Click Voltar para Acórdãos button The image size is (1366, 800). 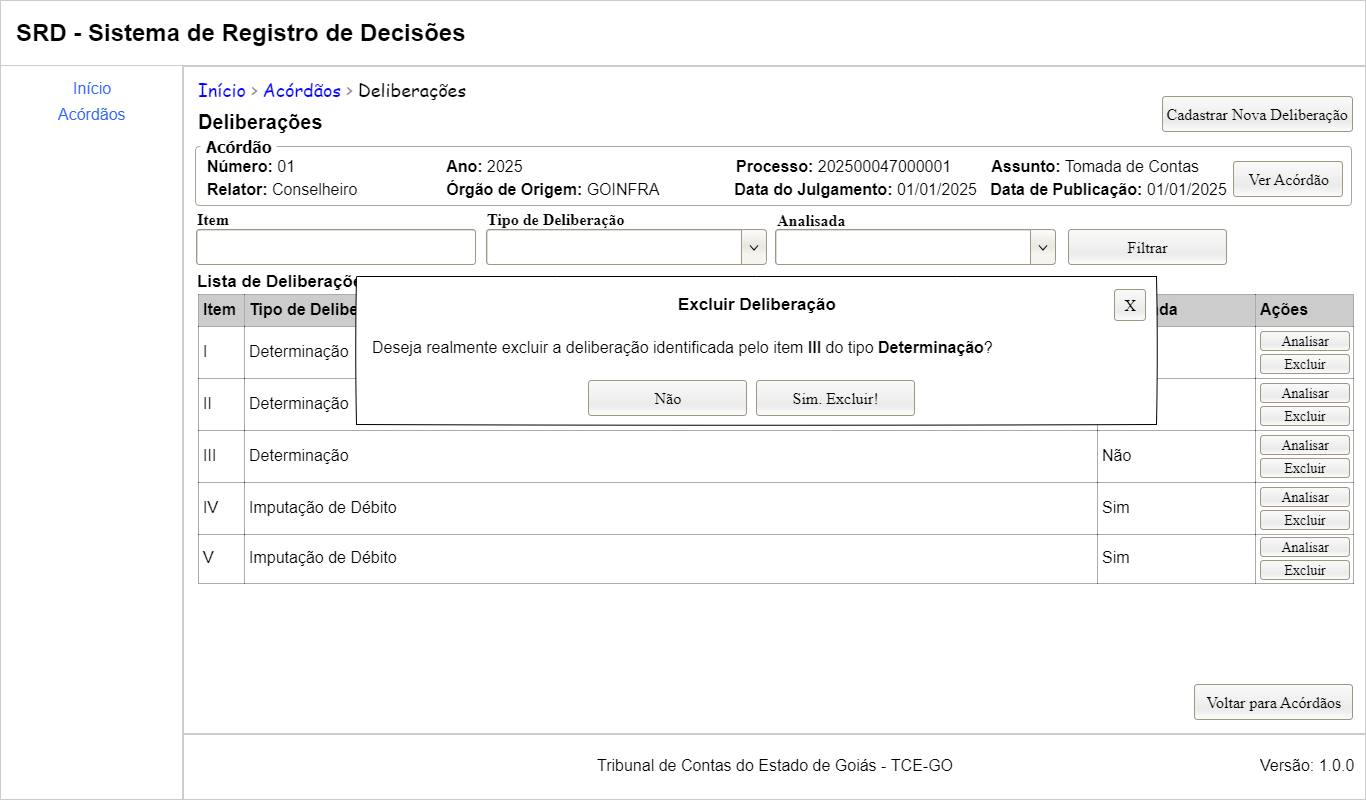[x=1273, y=702]
